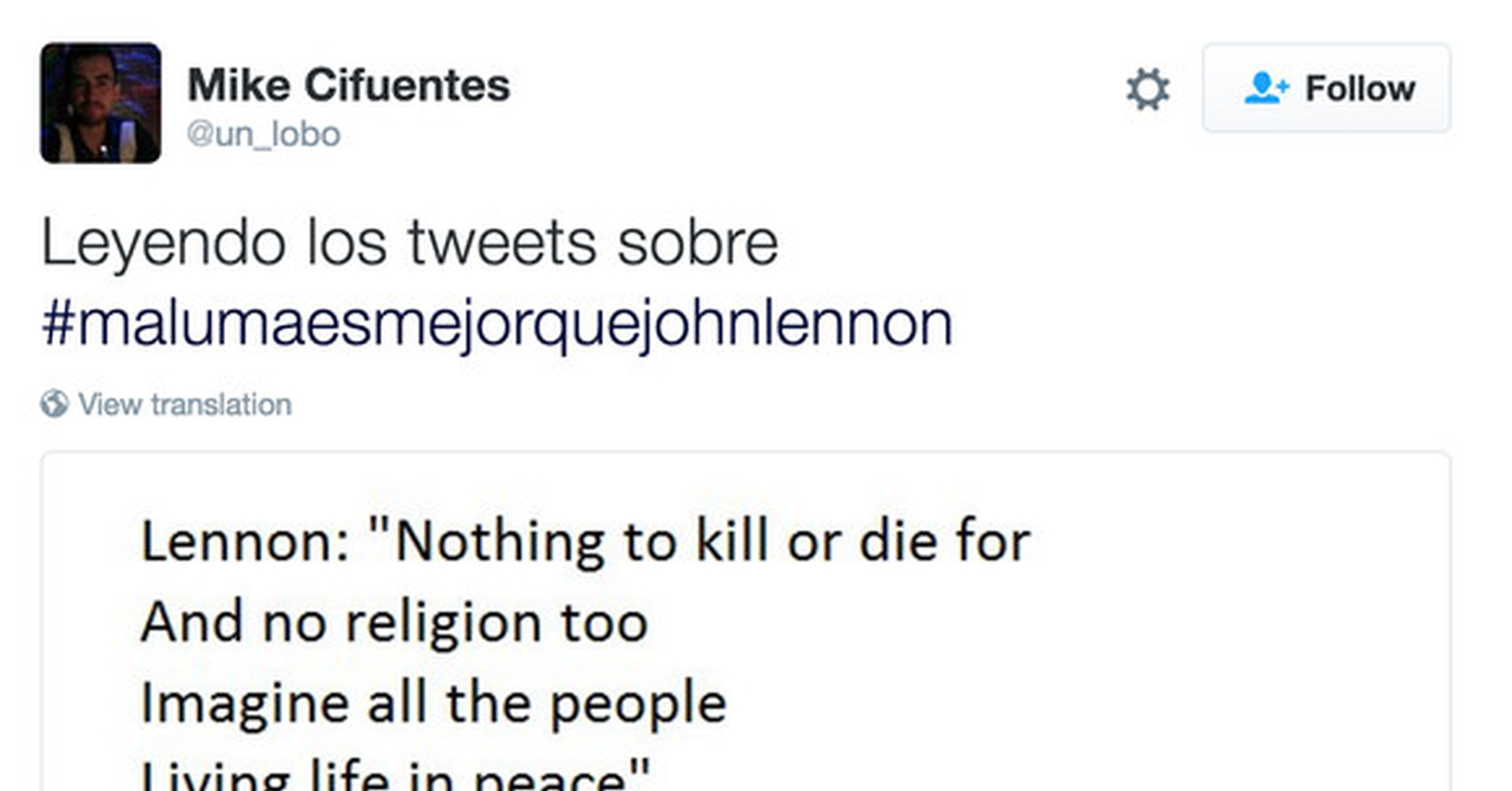Click the "Follow" text label

click(1360, 88)
